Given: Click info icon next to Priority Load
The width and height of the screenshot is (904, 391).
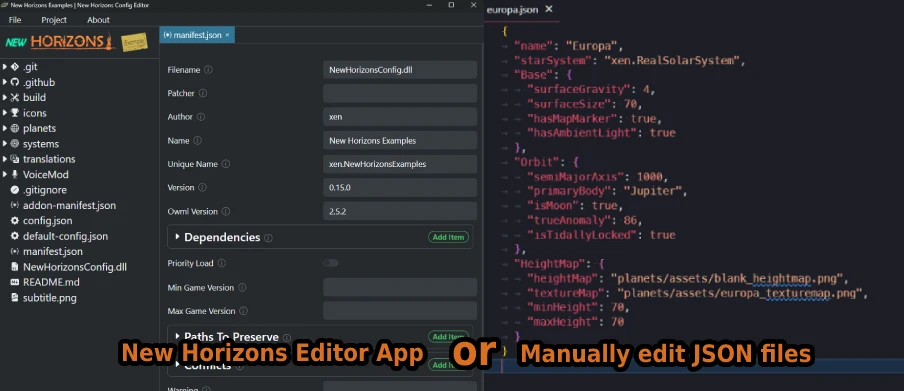Looking at the screenshot, I should [x=221, y=263].
